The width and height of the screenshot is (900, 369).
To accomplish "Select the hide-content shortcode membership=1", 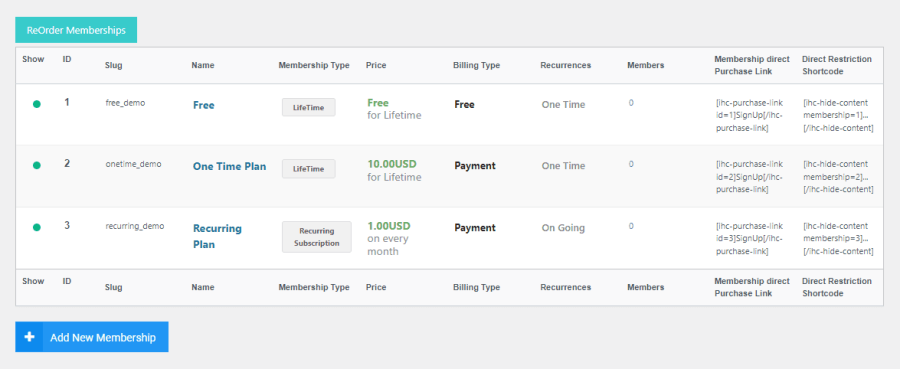I will pyautogui.click(x=839, y=115).
